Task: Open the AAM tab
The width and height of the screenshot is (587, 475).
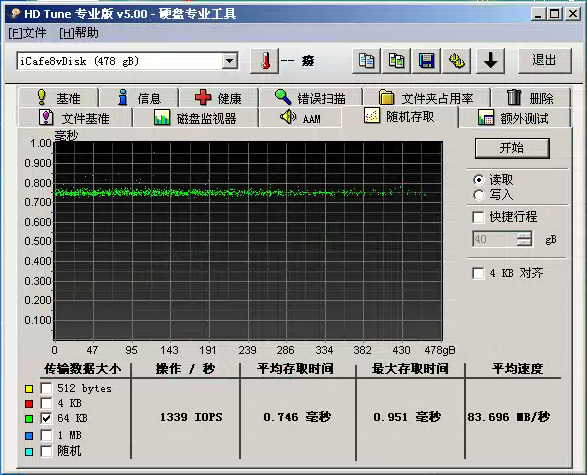Action: (300, 118)
